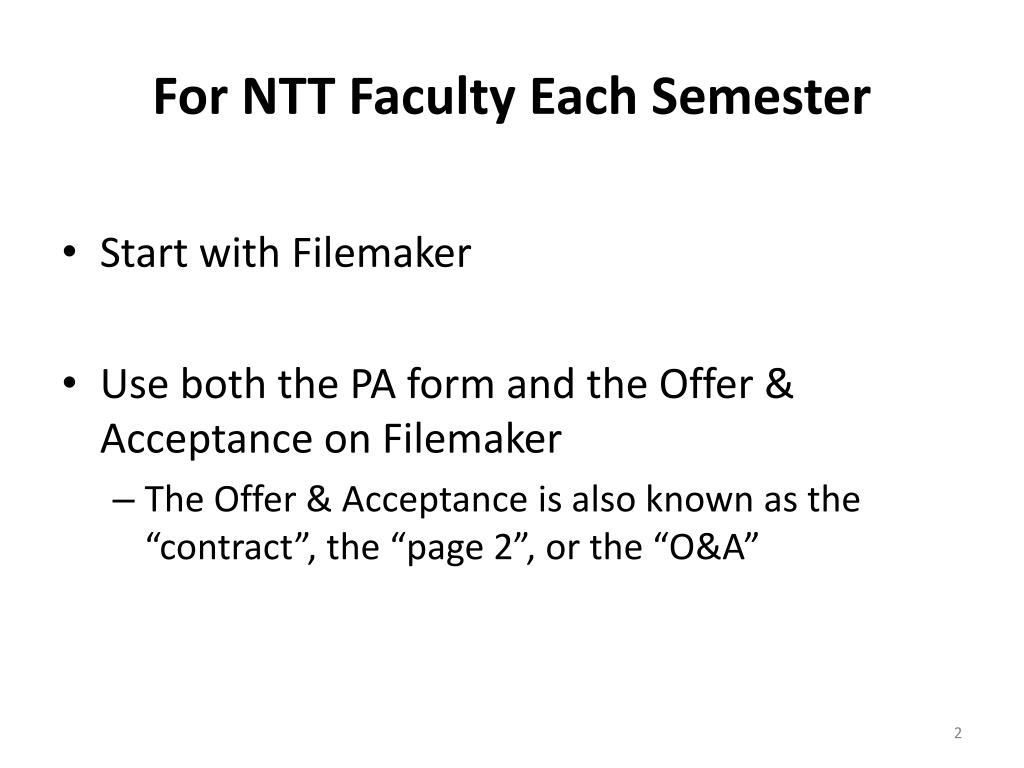Click the word 'Faculty' in the title
The width and height of the screenshot is (1024, 768).
click(432, 99)
